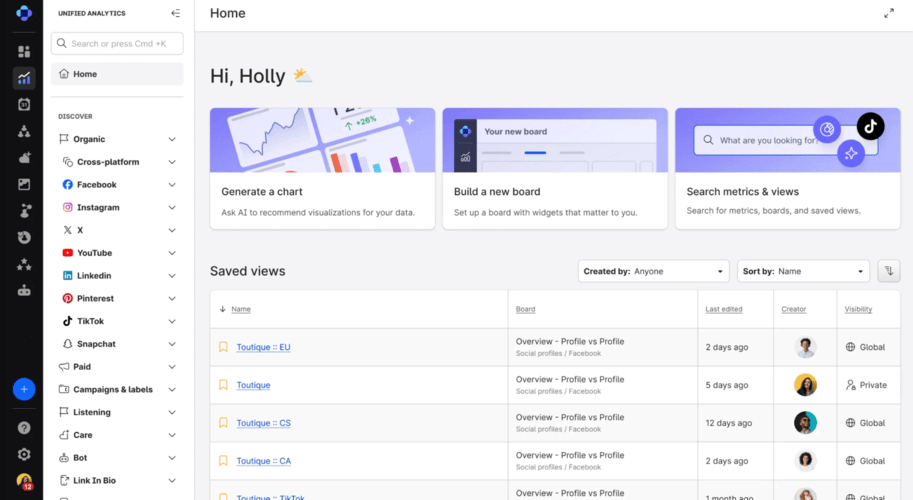Viewport: 913px width, 500px height.
Task: Sort table by Board column header
Action: pyautogui.click(x=525, y=309)
